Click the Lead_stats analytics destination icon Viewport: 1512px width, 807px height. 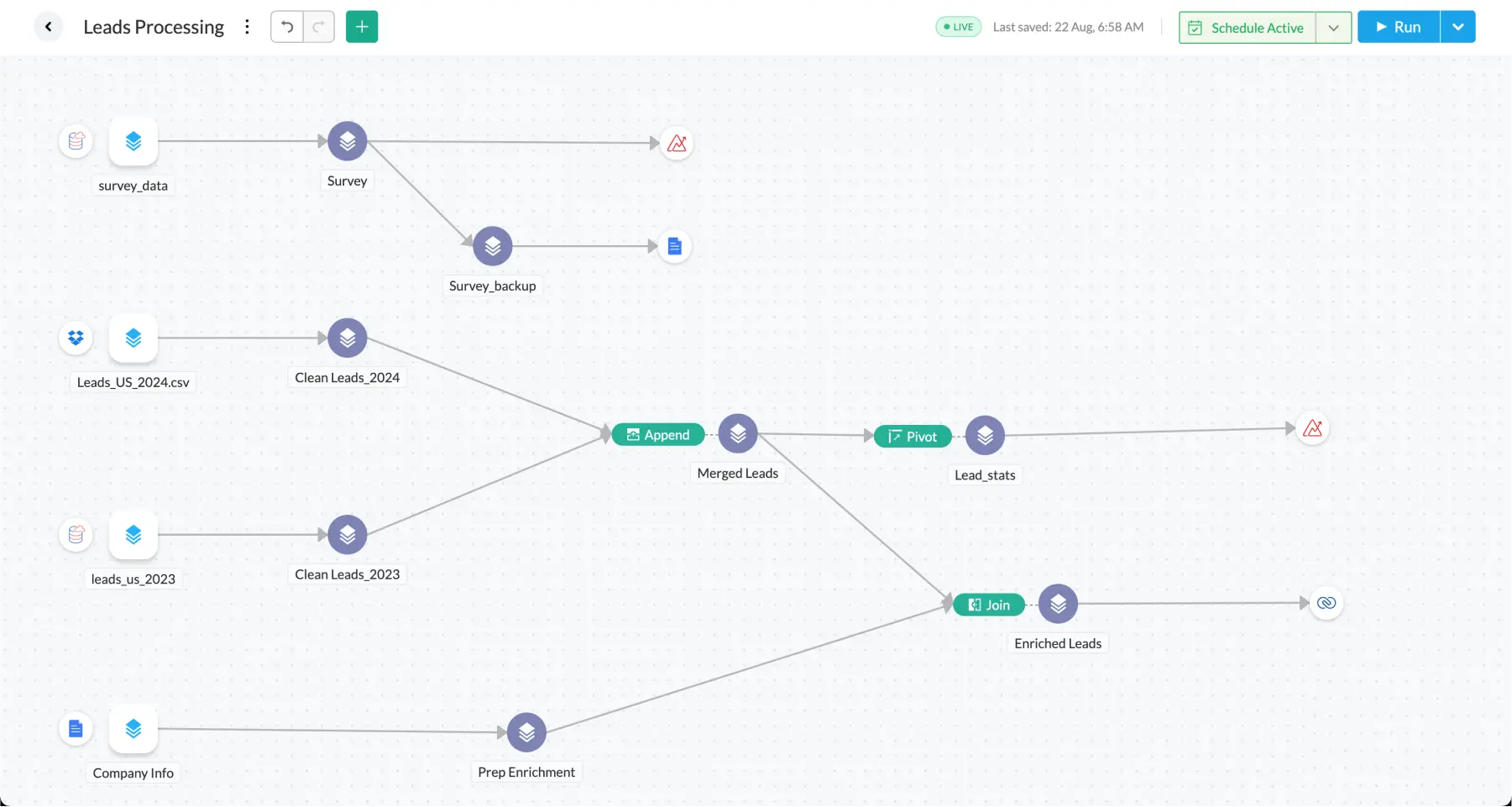[x=1312, y=428]
